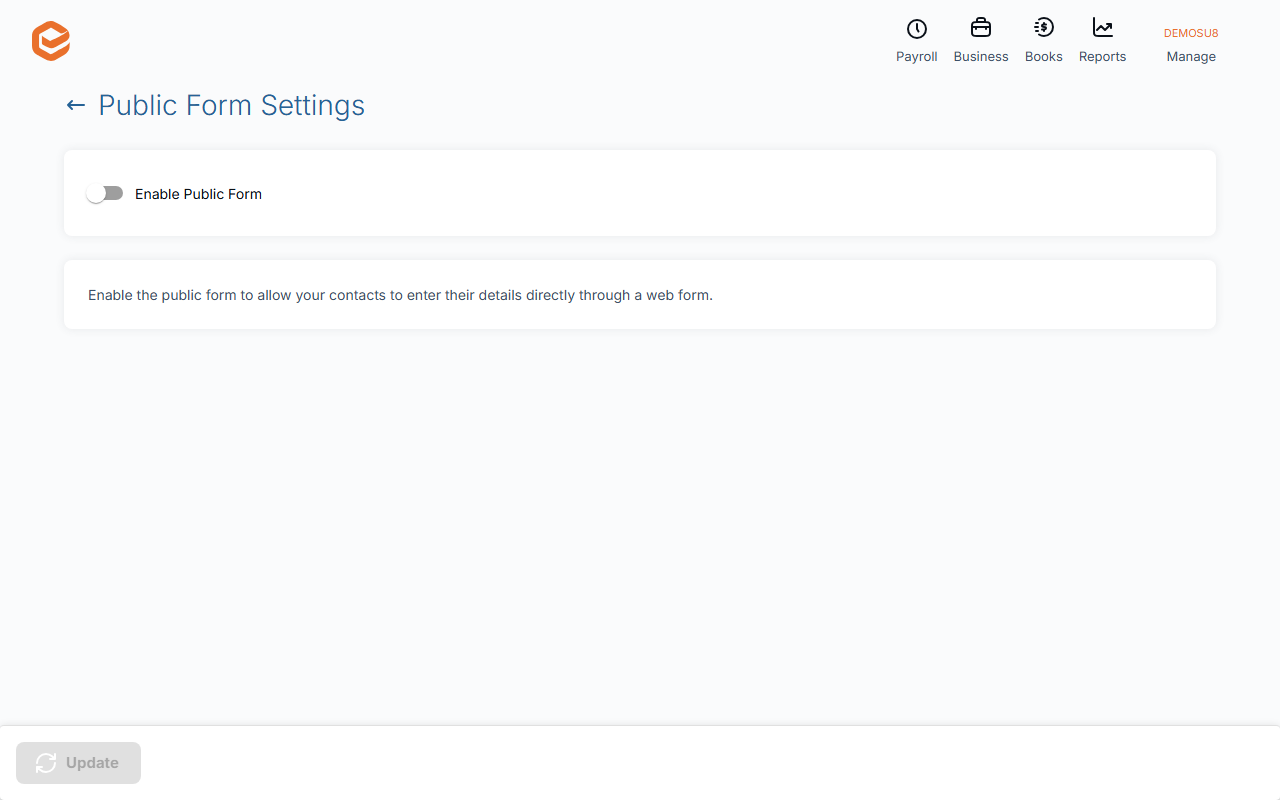Viewport: 1280px width, 800px height.
Task: Click the text beginning "Enable the public form to allow"
Action: [x=400, y=295]
